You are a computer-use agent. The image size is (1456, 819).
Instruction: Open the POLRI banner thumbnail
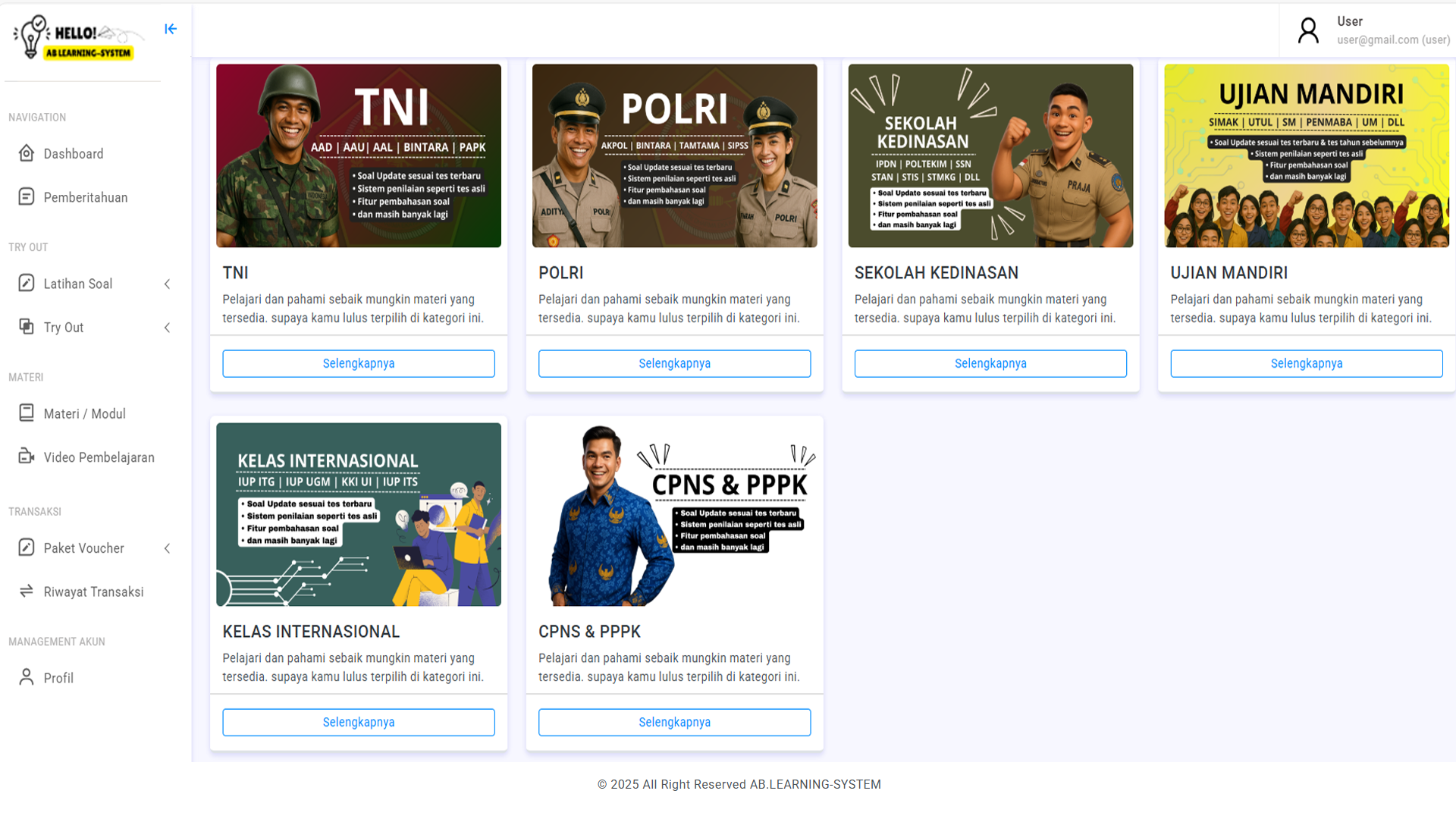pyautogui.click(x=674, y=155)
